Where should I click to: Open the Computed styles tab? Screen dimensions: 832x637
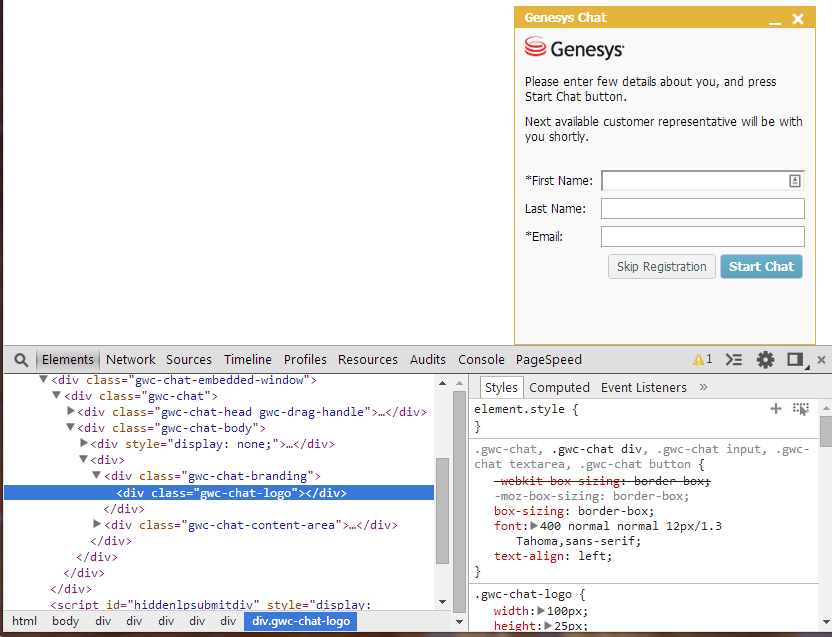(x=559, y=388)
